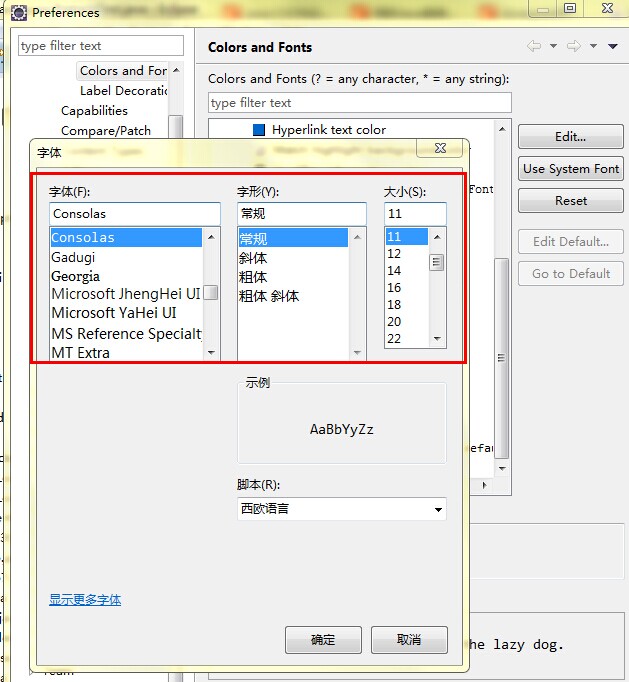
Task: Click the Edit... button
Action: click(x=570, y=137)
